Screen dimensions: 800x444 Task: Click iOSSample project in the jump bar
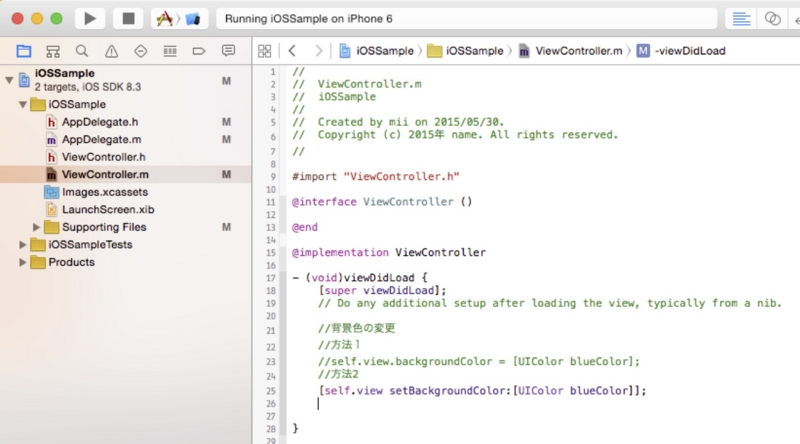[x=377, y=51]
